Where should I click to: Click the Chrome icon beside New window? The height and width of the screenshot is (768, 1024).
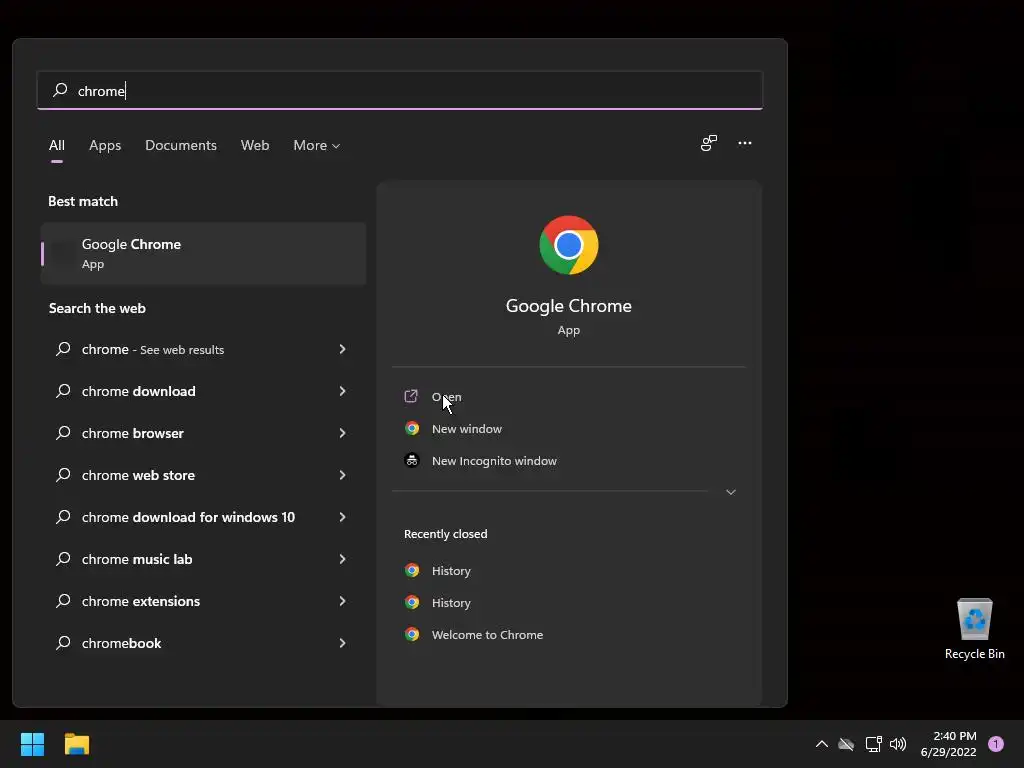point(411,428)
